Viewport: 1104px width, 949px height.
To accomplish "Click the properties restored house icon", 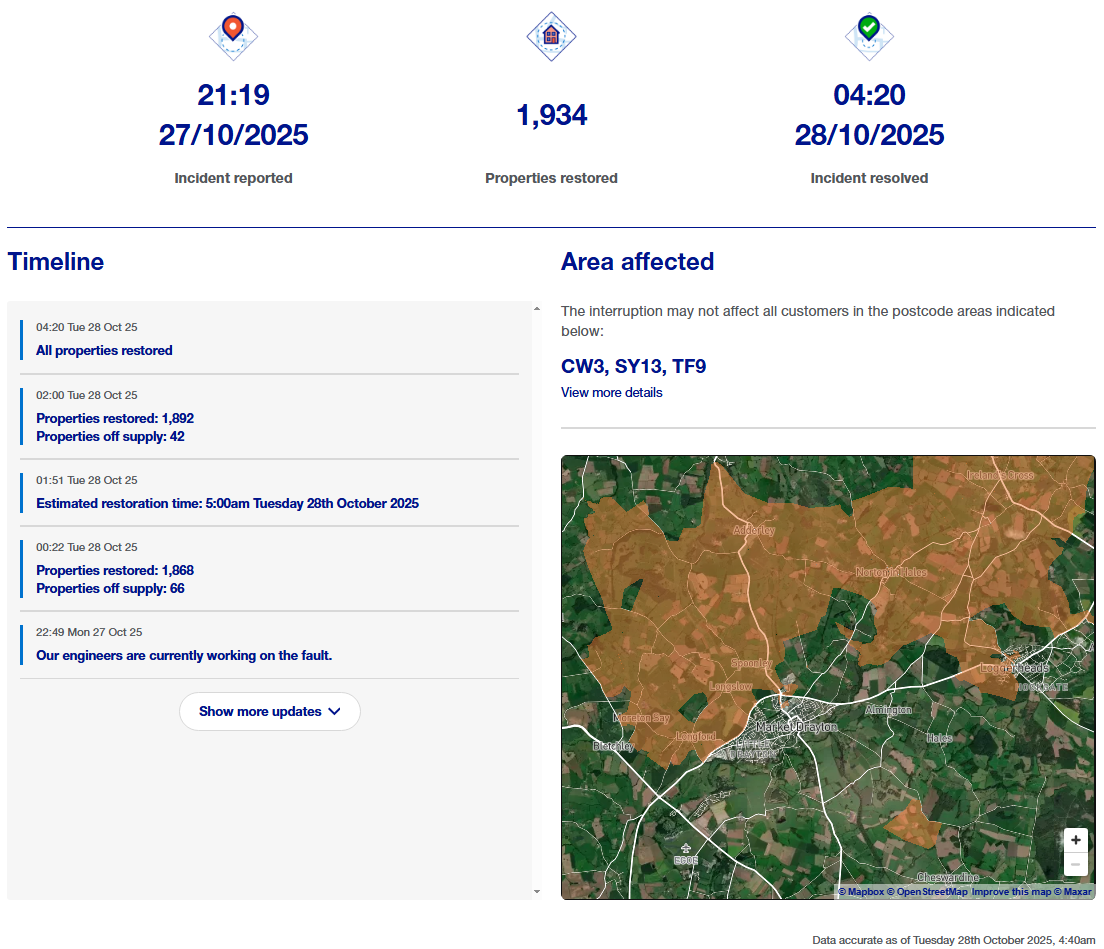I will pyautogui.click(x=551, y=36).
